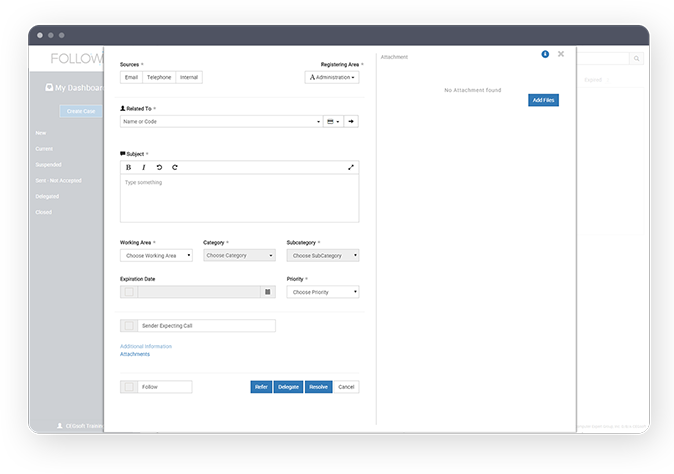Viewport: 674px width, 474px height.
Task: Click the Create Case button in sidebar
Action: (81, 111)
